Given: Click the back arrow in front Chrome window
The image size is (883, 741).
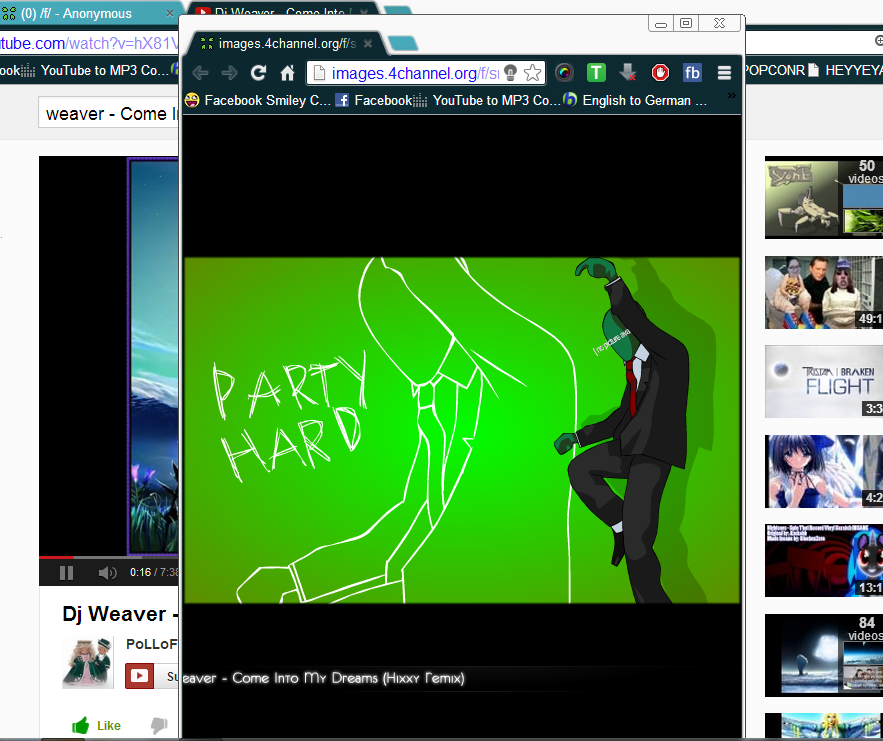Looking at the screenshot, I should pos(200,73).
